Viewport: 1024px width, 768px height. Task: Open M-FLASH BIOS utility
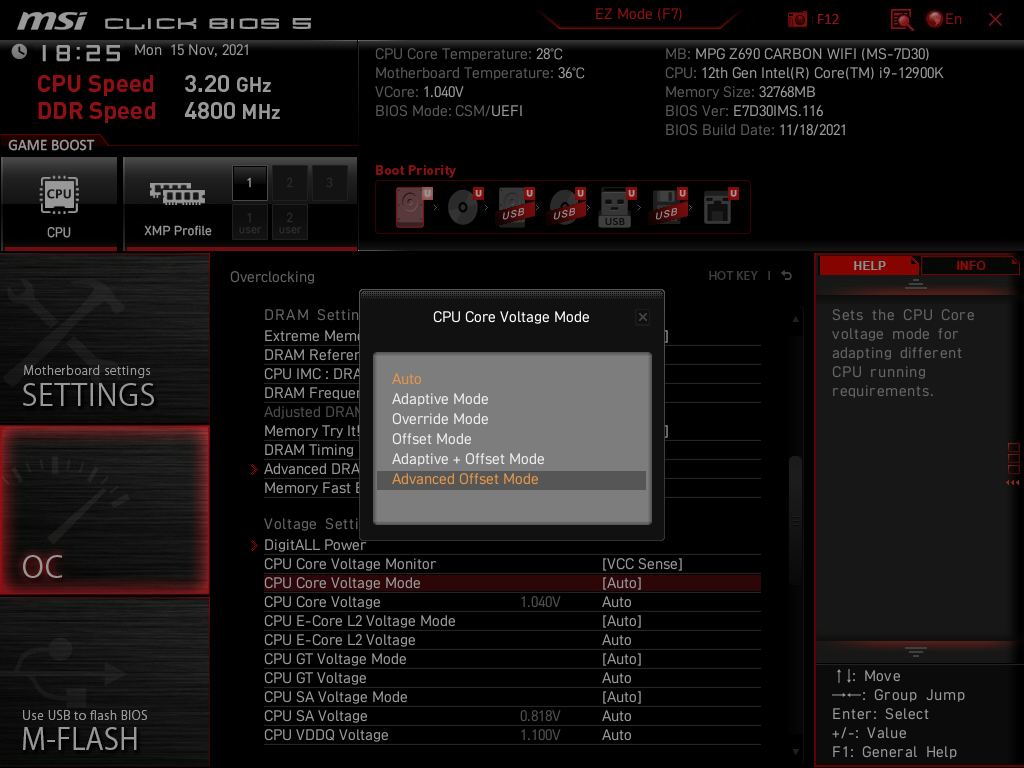point(104,682)
